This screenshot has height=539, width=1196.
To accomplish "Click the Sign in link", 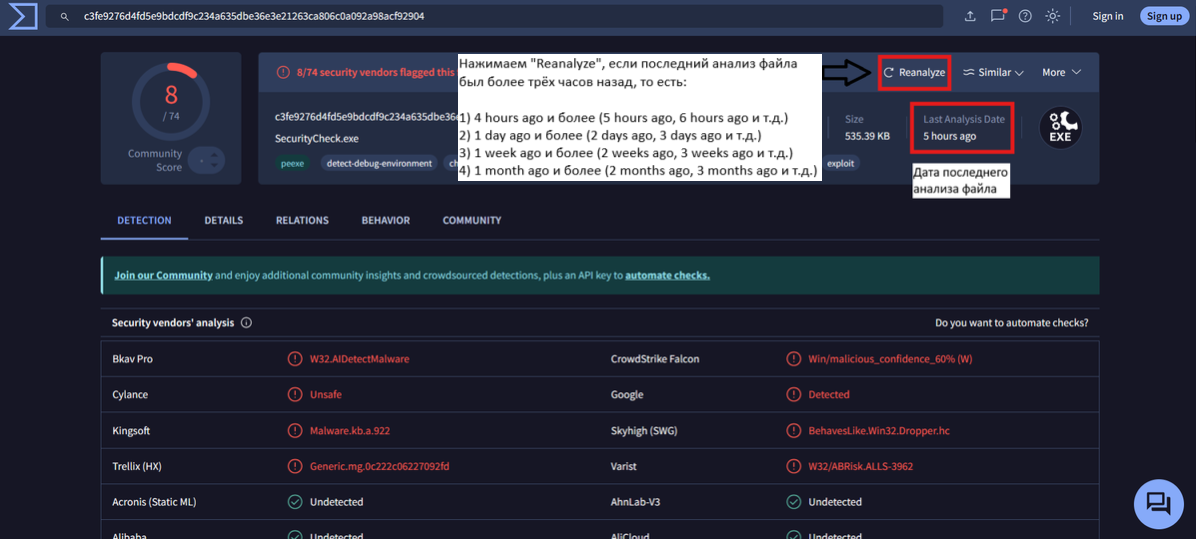I will 1108,16.
